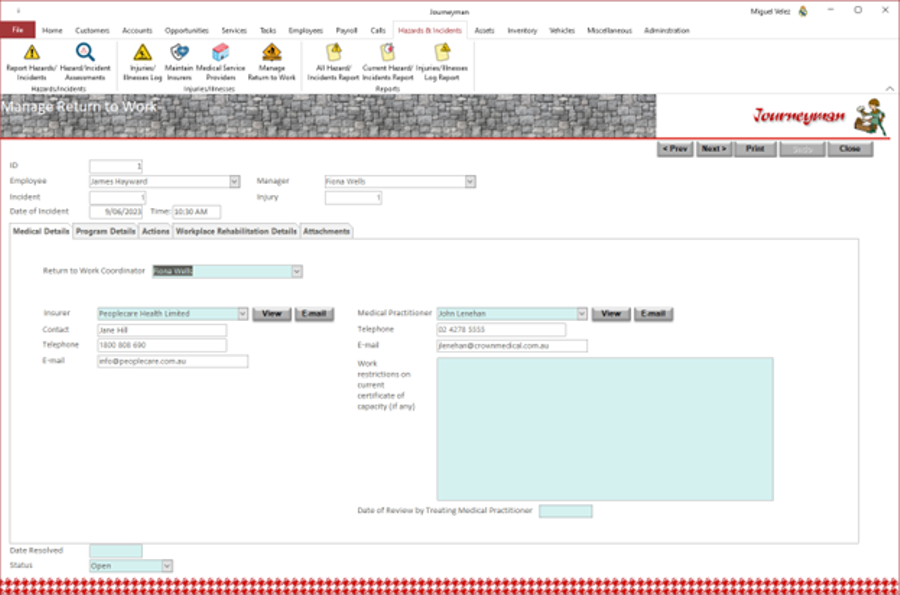E-mail the medical practitioner
Image resolution: width=900 pixels, height=595 pixels.
[653, 314]
